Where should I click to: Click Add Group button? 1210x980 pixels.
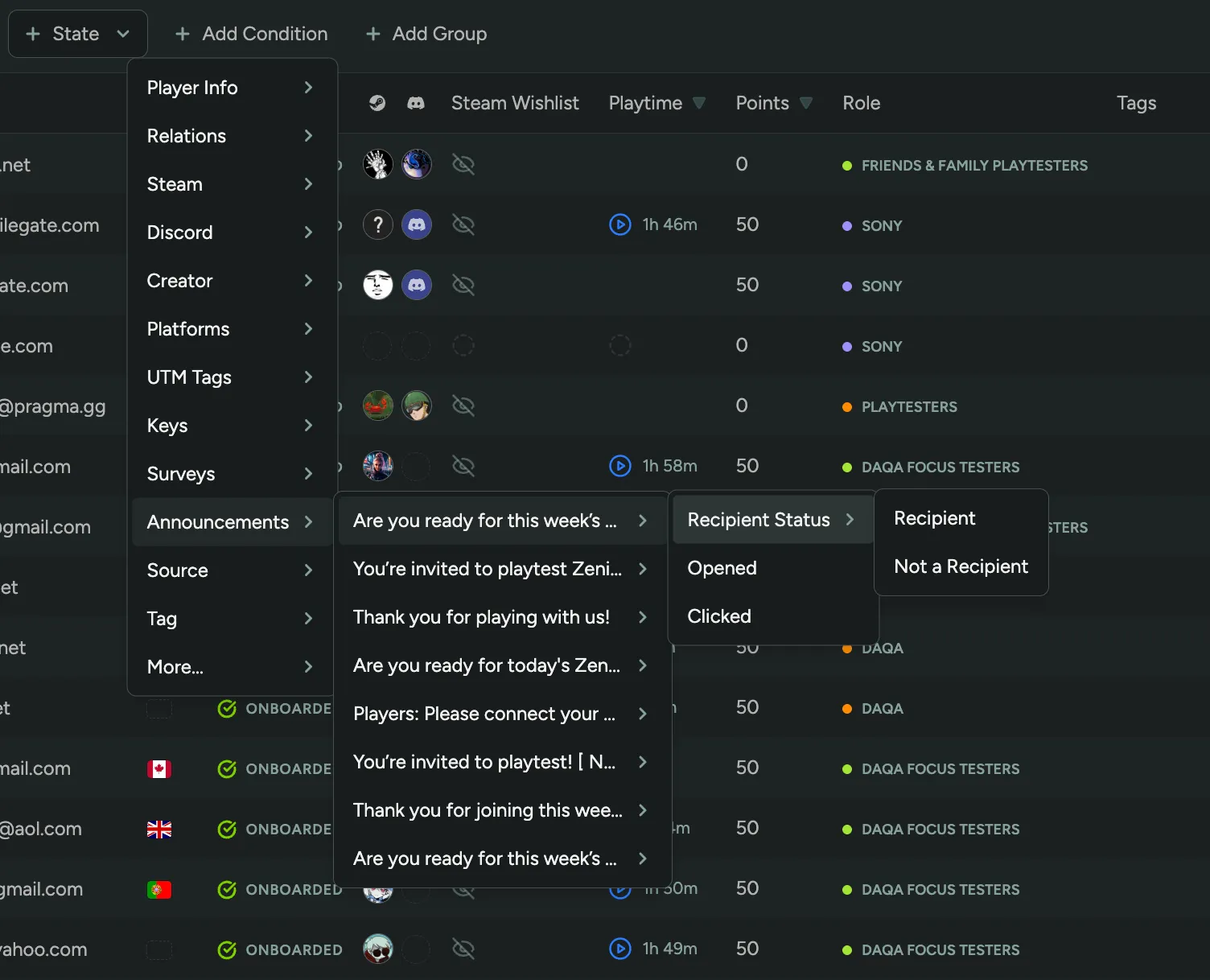coord(426,34)
